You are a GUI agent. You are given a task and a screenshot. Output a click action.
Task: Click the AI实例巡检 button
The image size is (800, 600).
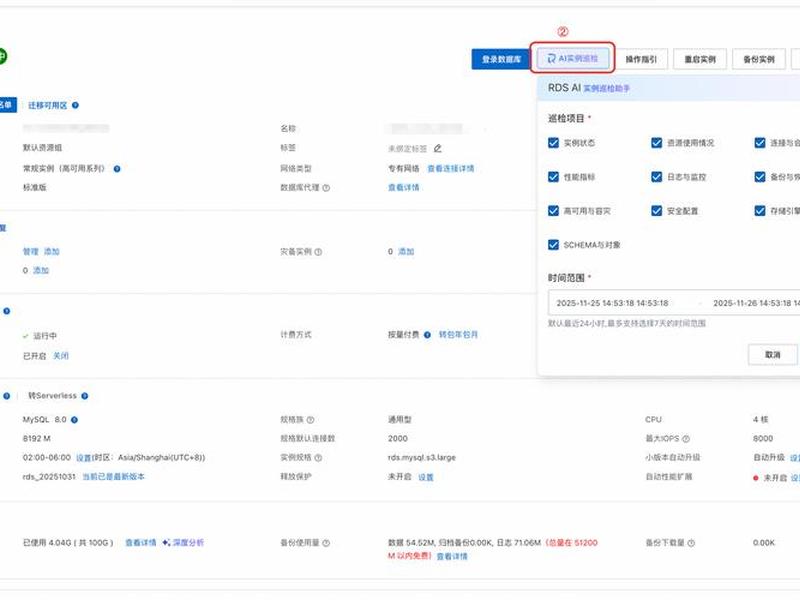pos(572,59)
